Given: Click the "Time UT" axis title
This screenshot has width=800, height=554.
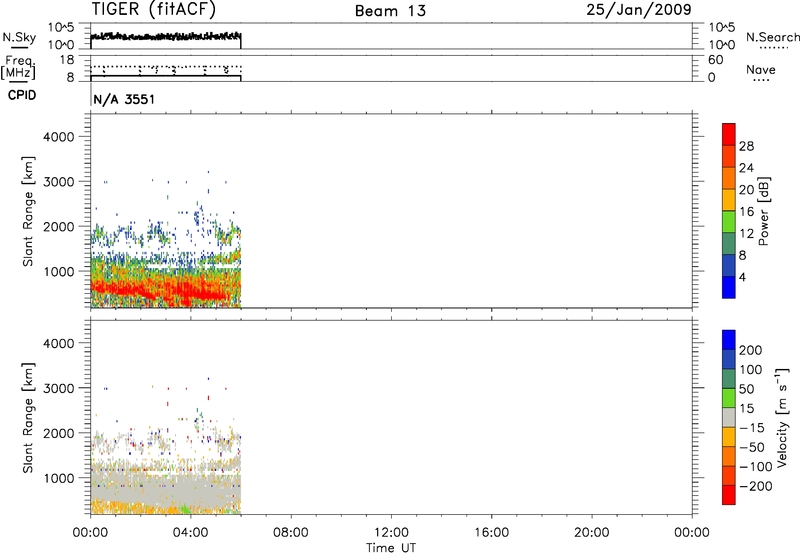Looking at the screenshot, I should (391, 548).
